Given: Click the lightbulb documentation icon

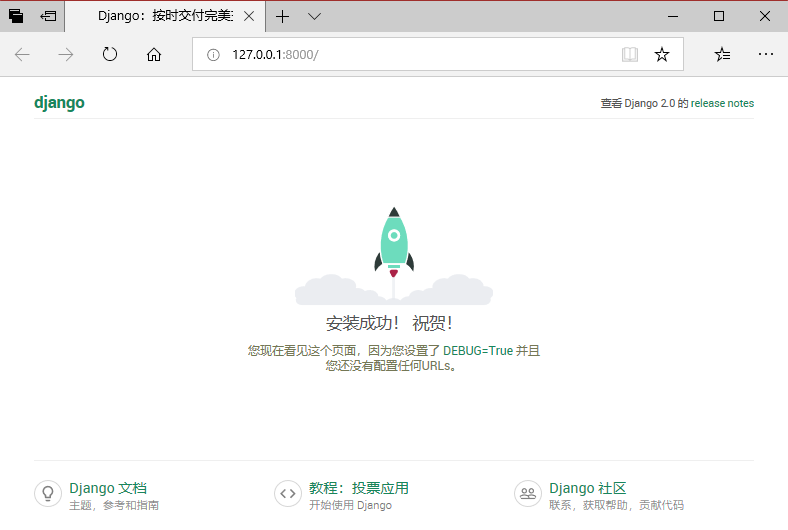Looking at the screenshot, I should point(48,493).
